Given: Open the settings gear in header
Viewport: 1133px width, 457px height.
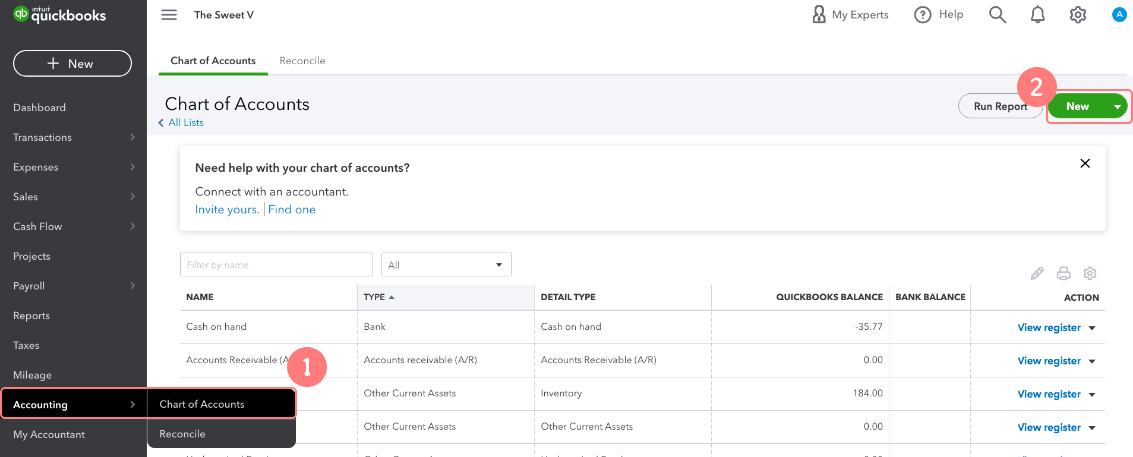Looking at the screenshot, I should tap(1078, 15).
